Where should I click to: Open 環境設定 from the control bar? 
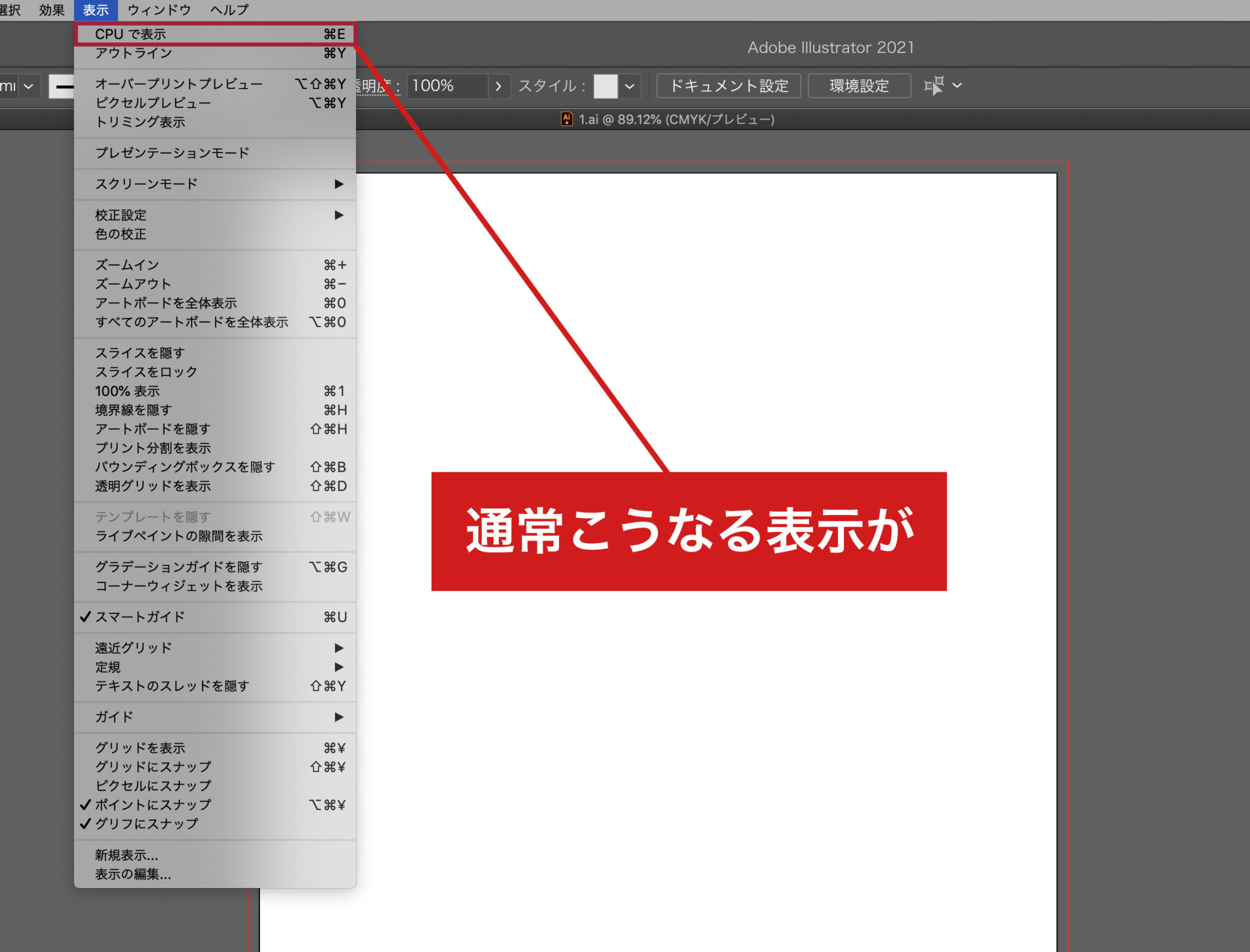click(x=859, y=85)
